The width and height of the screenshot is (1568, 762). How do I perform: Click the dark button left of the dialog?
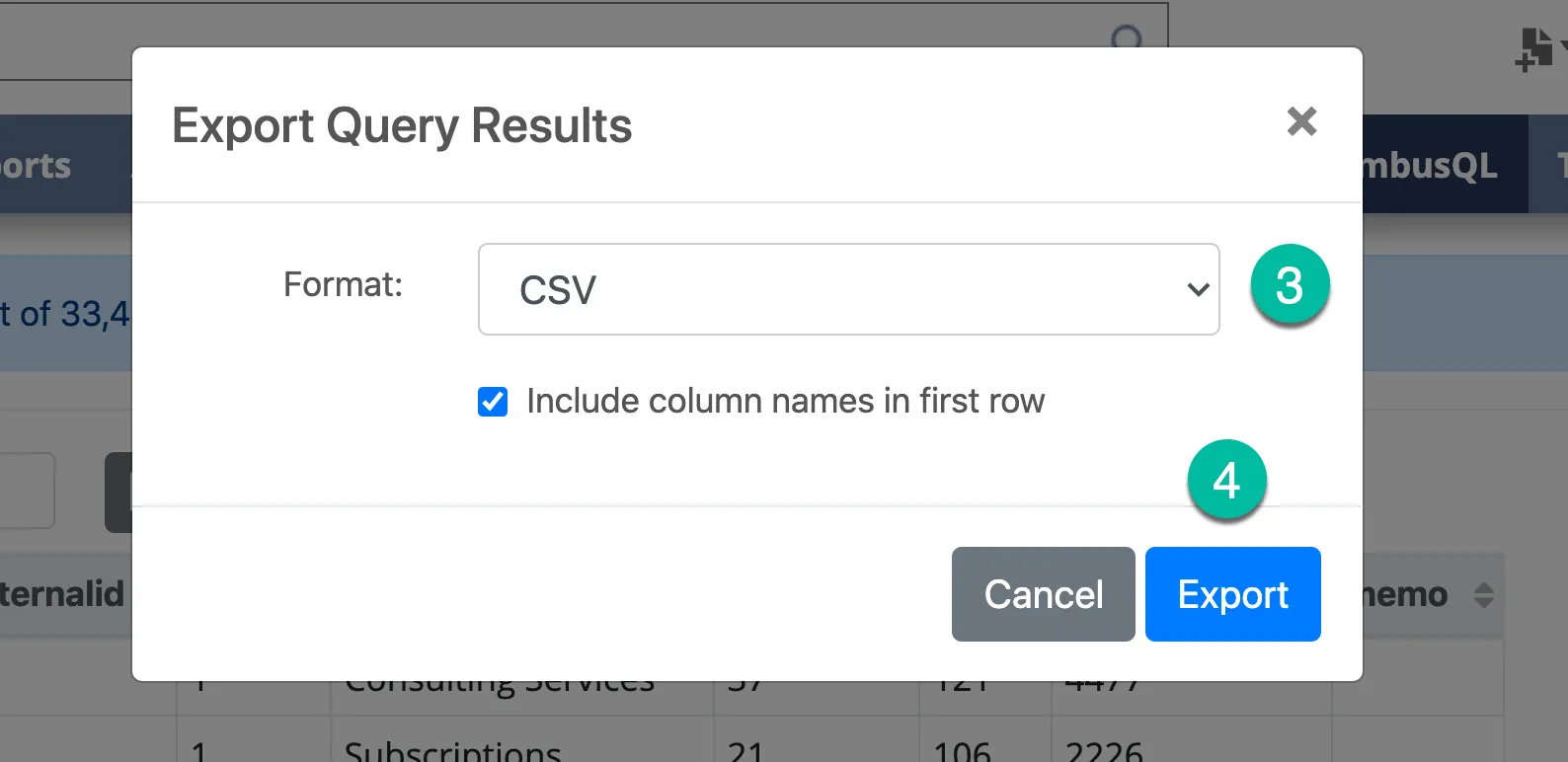pos(118,492)
